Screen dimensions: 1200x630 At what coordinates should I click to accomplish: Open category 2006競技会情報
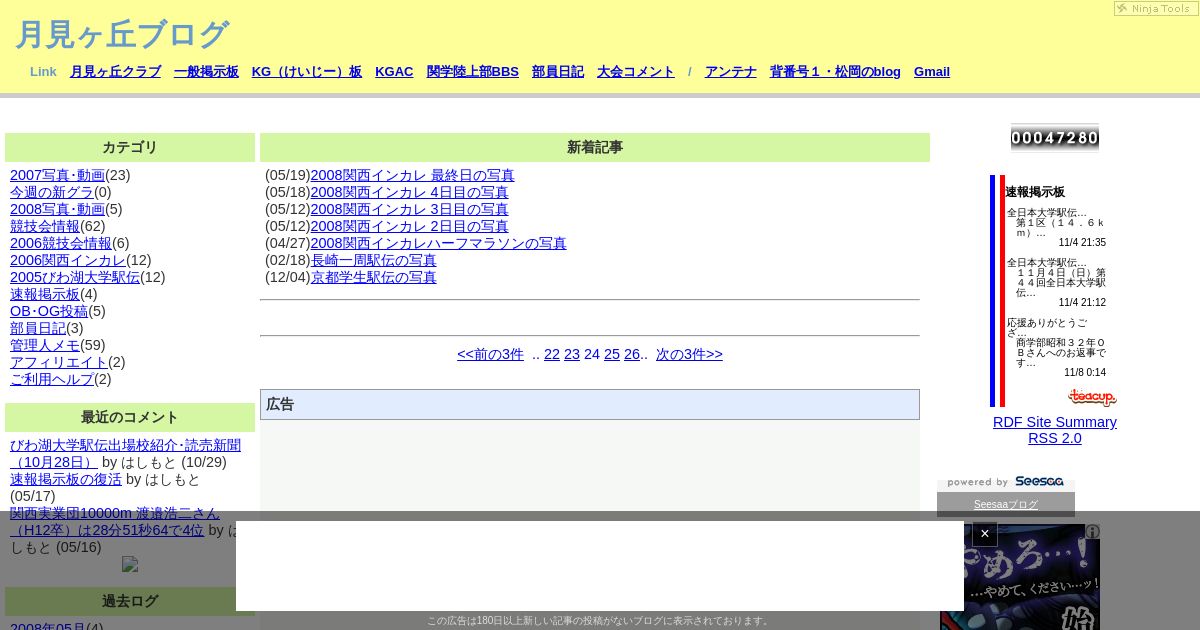coord(61,243)
